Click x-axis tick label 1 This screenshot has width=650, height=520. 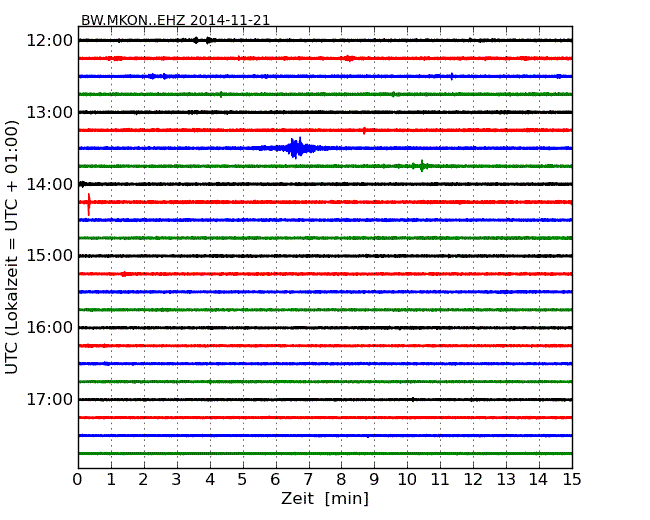pyautogui.click(x=111, y=479)
